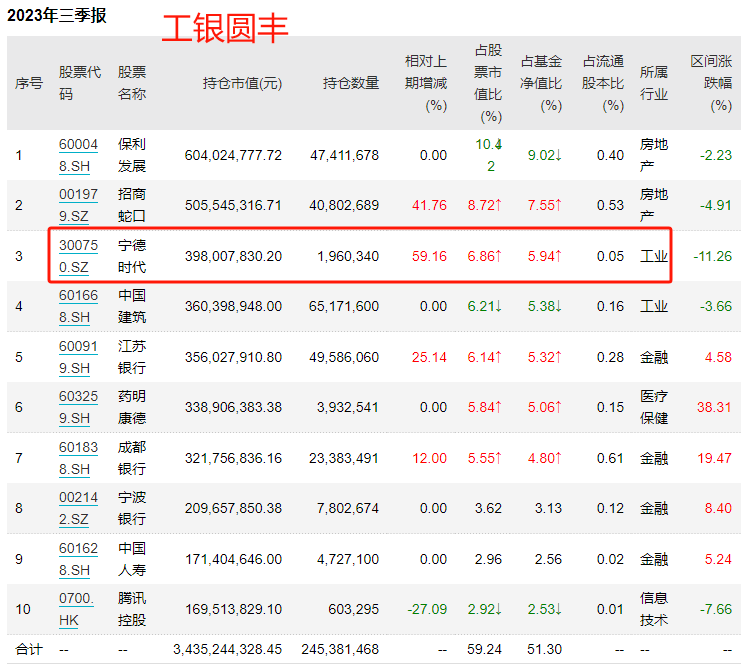Image resolution: width=741 pixels, height=664 pixels.
Task: Click holding quantity 23,383,491
Action: click(x=344, y=458)
